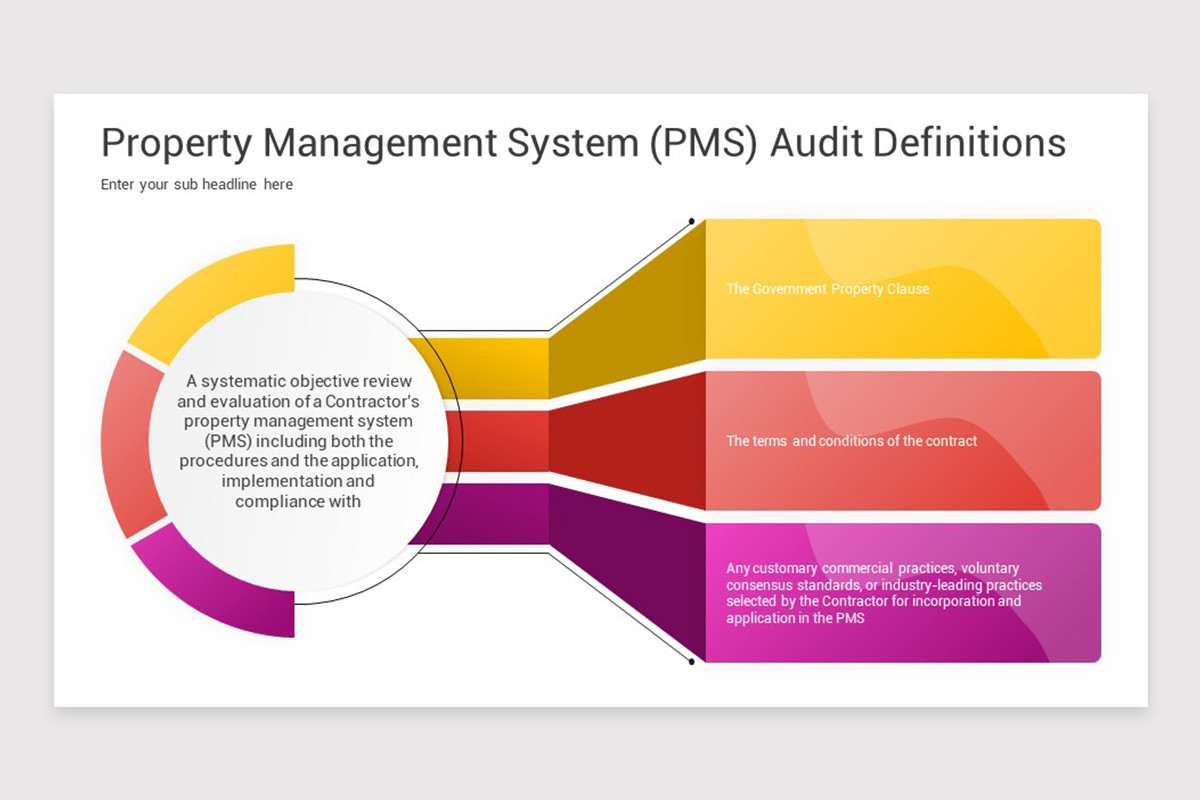Click the red arc segment of the ring
1200x800 pixels.
pos(133,444)
